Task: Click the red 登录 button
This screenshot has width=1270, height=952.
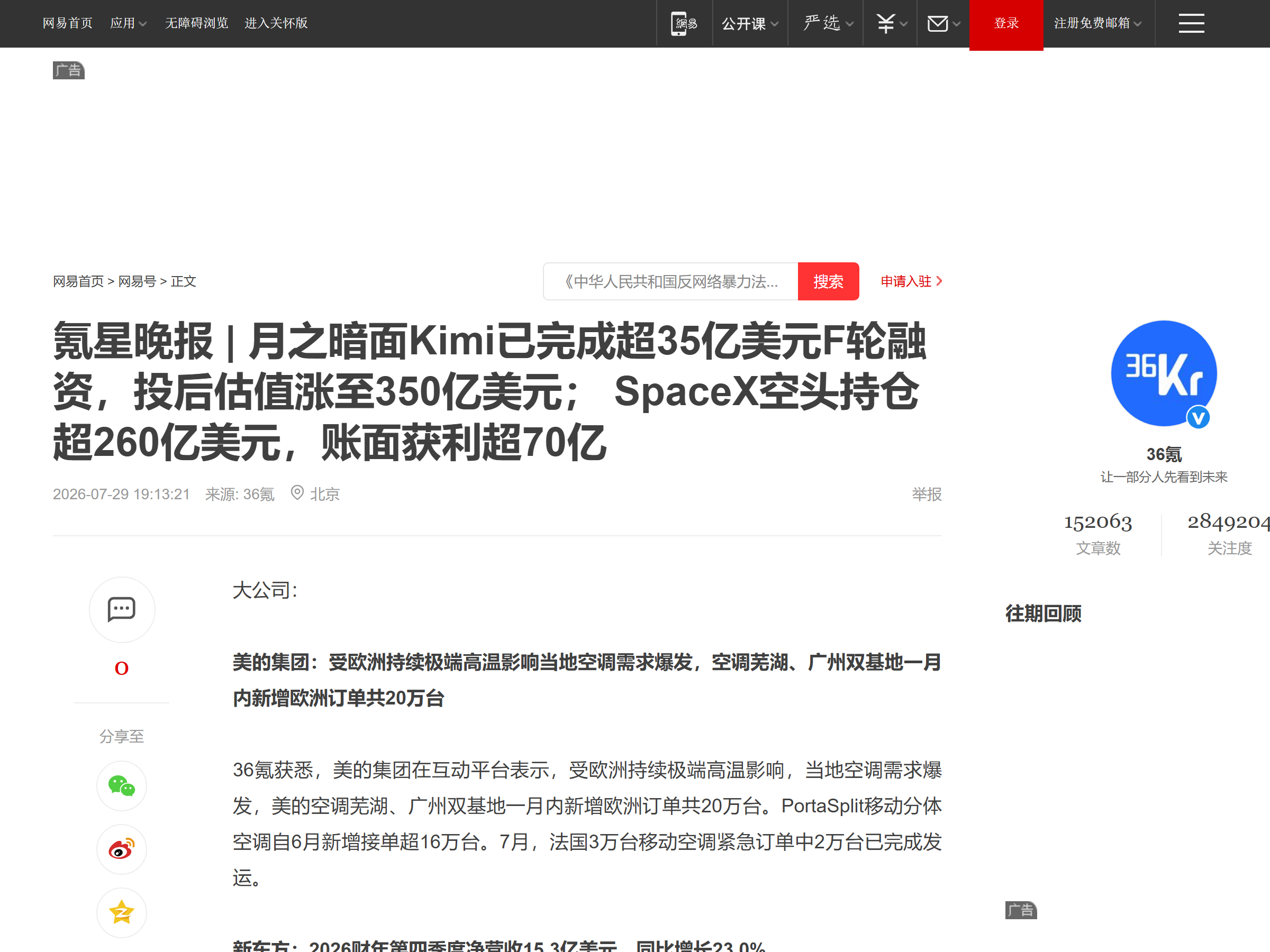Action: coord(1006,25)
